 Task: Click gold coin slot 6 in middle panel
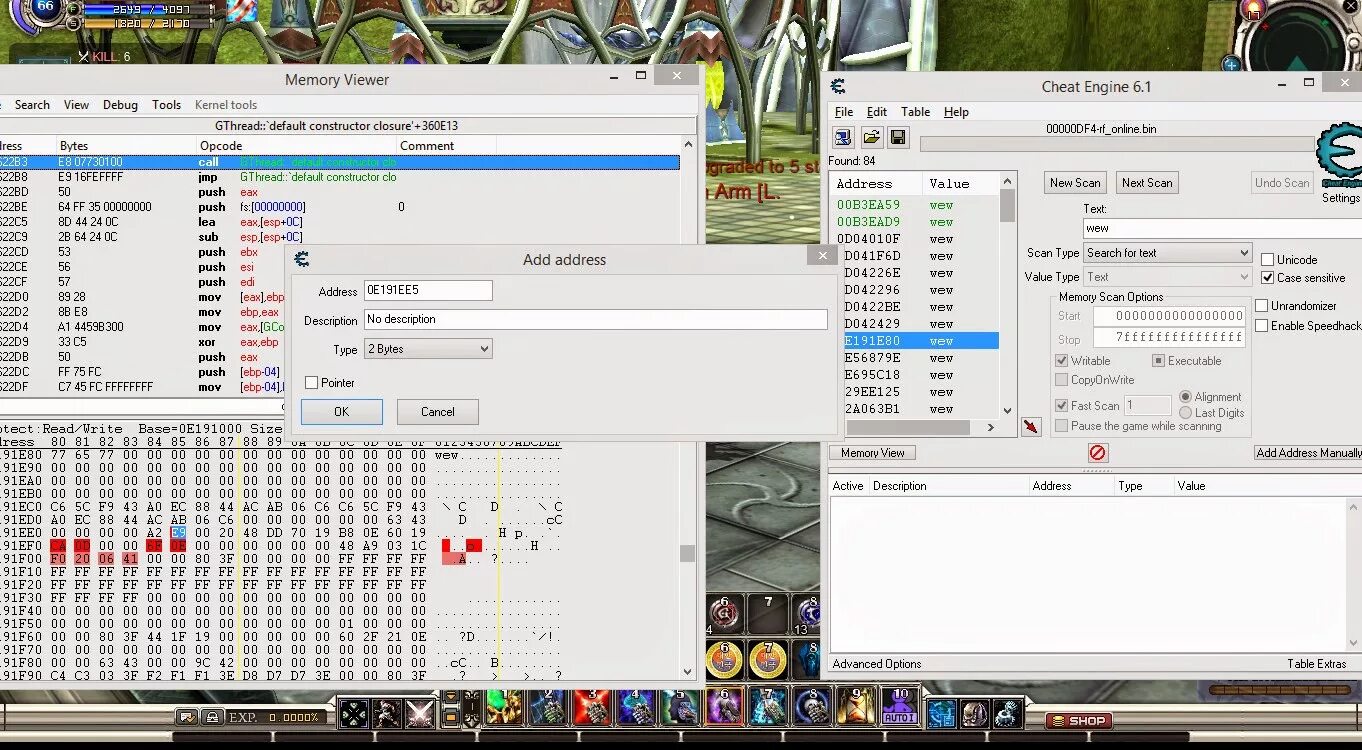tap(724, 658)
